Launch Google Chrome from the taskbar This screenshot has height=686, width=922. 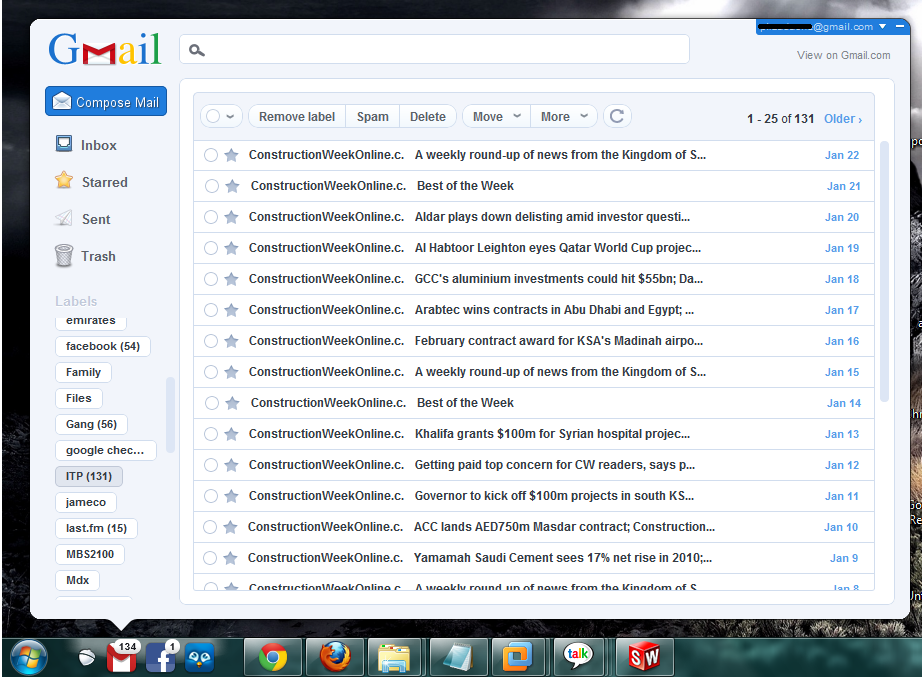click(273, 657)
